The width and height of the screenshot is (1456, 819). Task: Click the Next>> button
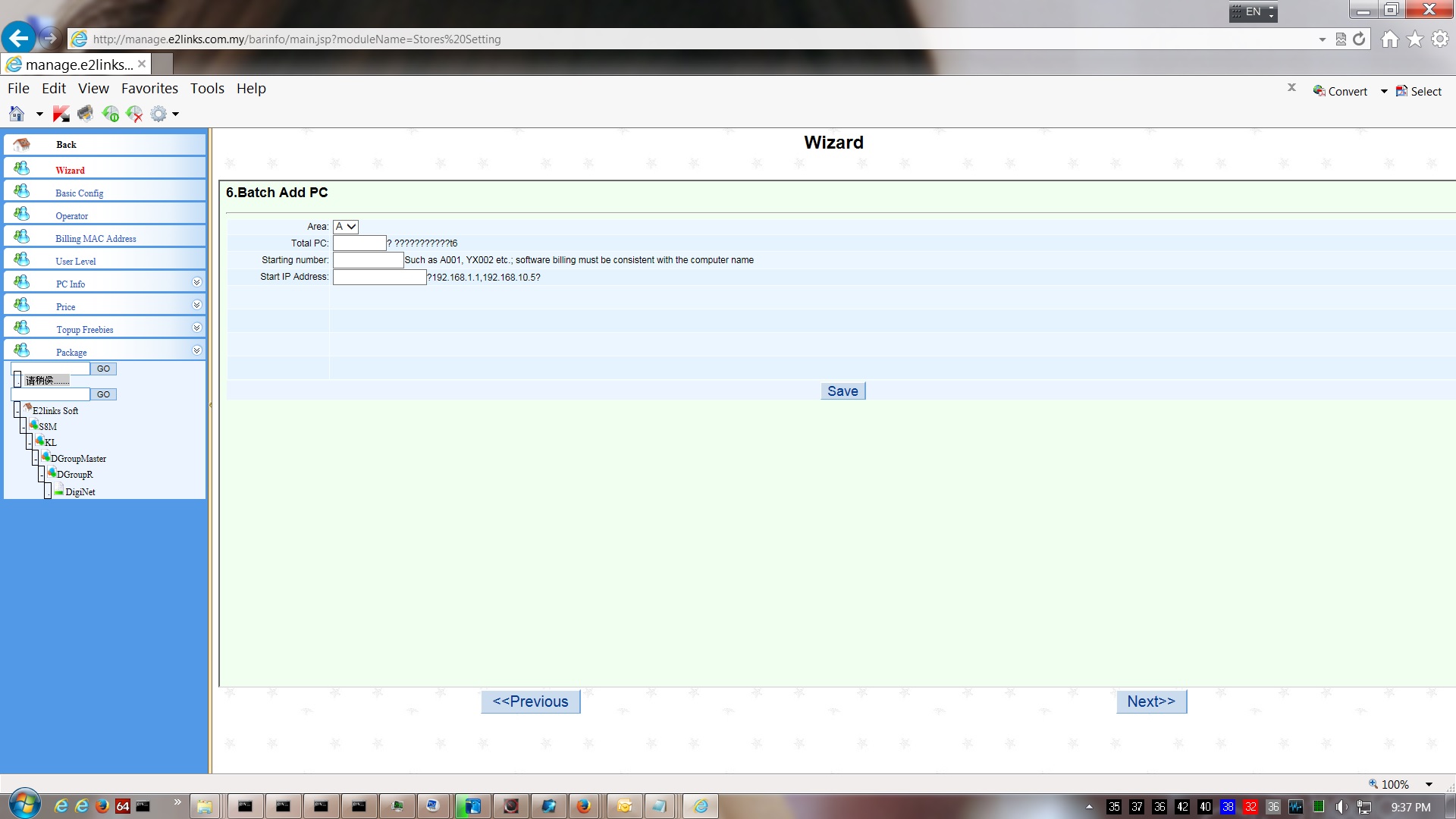pyautogui.click(x=1150, y=701)
